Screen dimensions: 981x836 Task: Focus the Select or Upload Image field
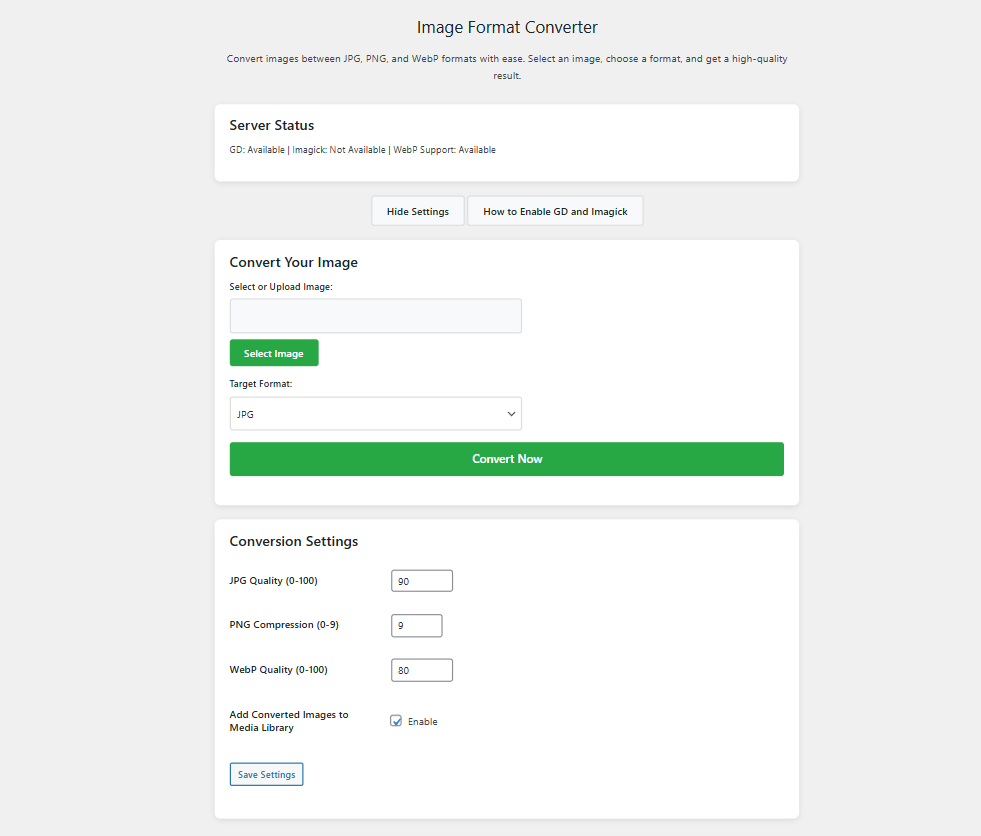tap(375, 316)
